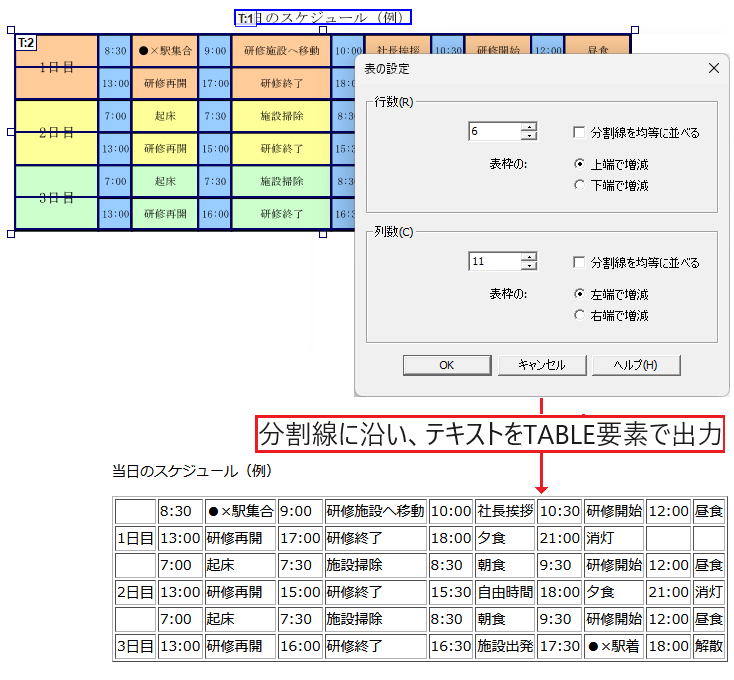734x680 pixels.
Task: Select the 左端で増減 radio option
Action: click(x=580, y=294)
